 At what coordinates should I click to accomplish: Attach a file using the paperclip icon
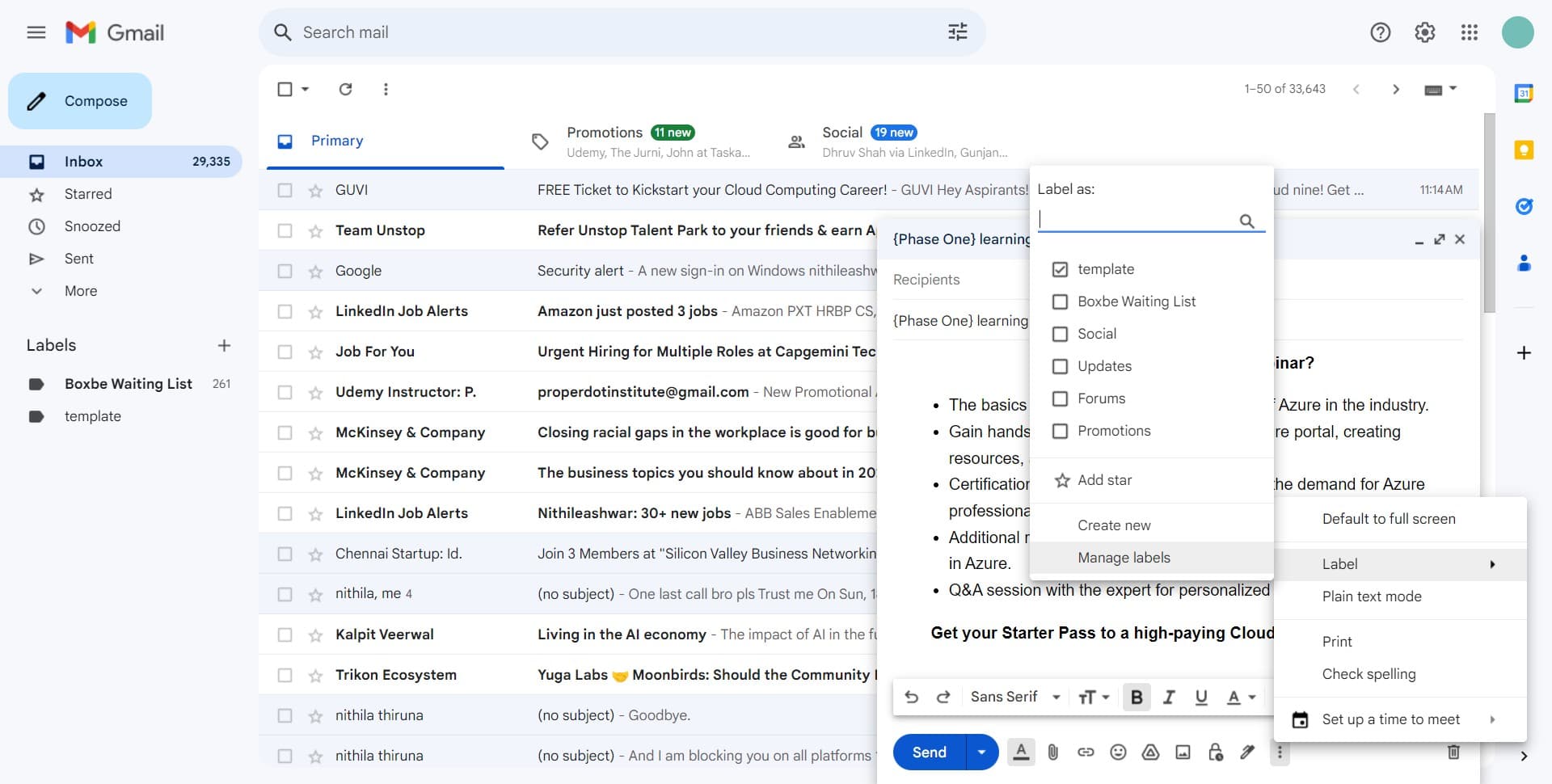1053,752
